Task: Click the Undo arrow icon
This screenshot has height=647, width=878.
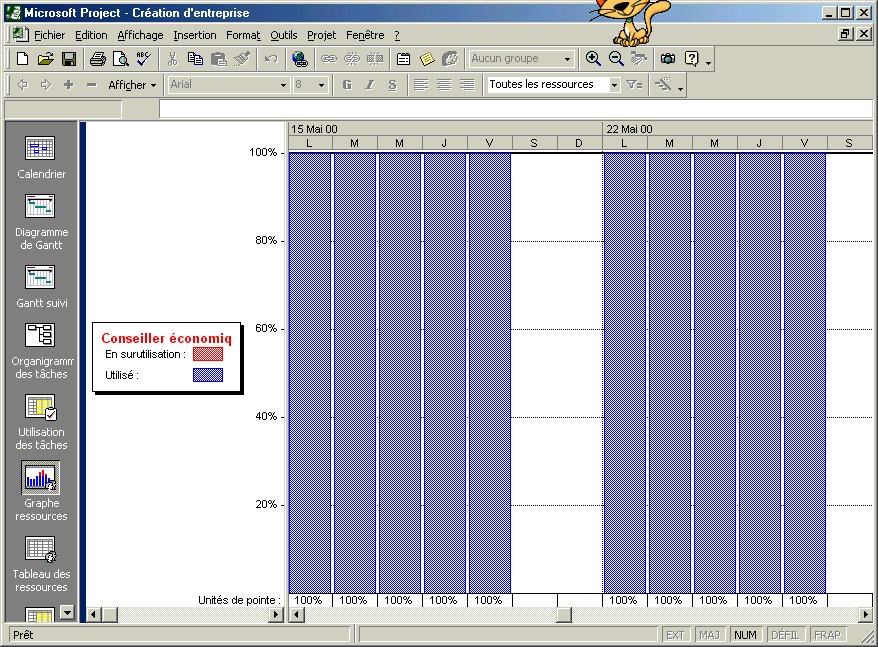Action: click(x=271, y=59)
